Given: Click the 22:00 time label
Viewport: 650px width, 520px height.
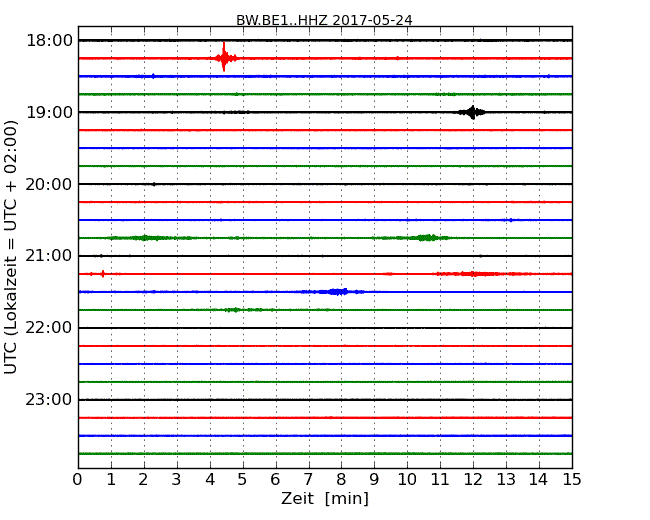Looking at the screenshot, I should coord(49,328).
